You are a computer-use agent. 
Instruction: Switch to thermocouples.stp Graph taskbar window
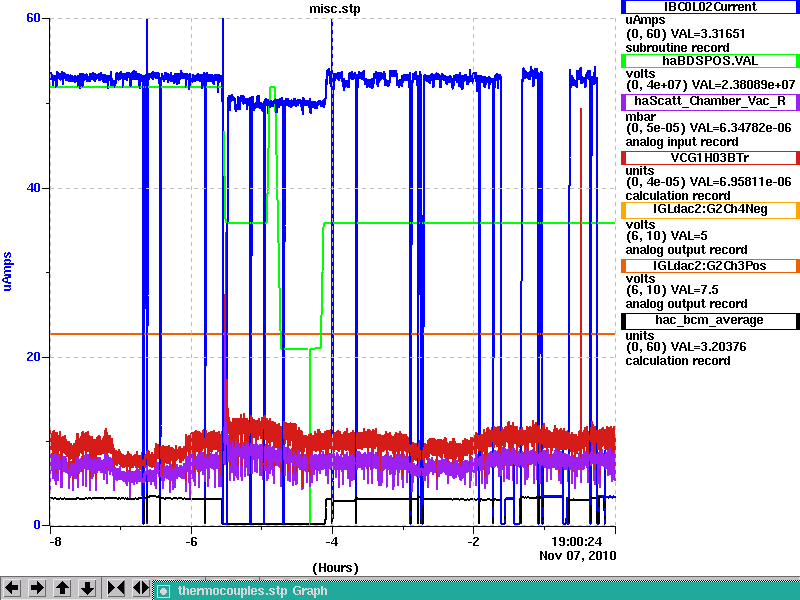pos(476,591)
